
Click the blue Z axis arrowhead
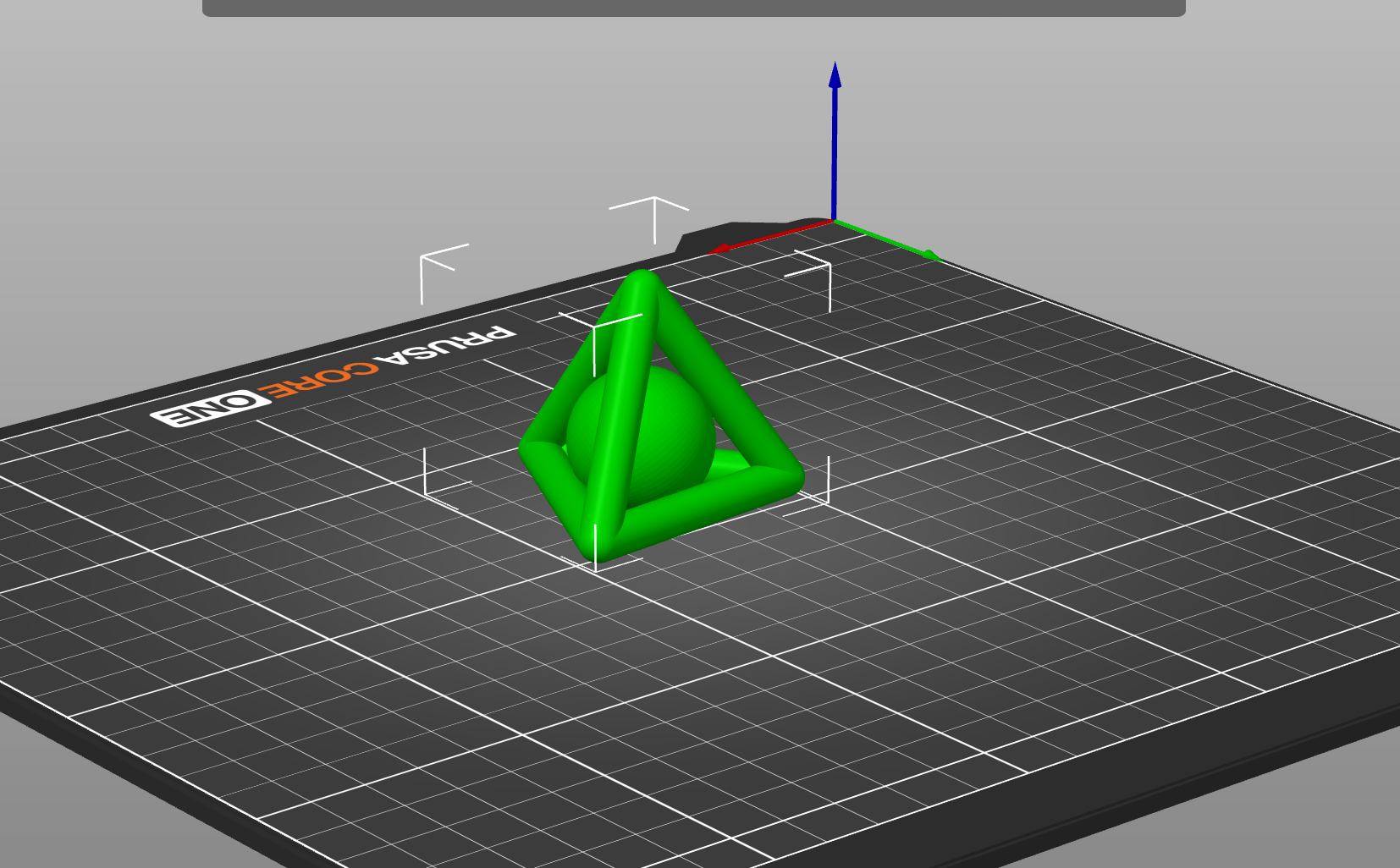(835, 74)
